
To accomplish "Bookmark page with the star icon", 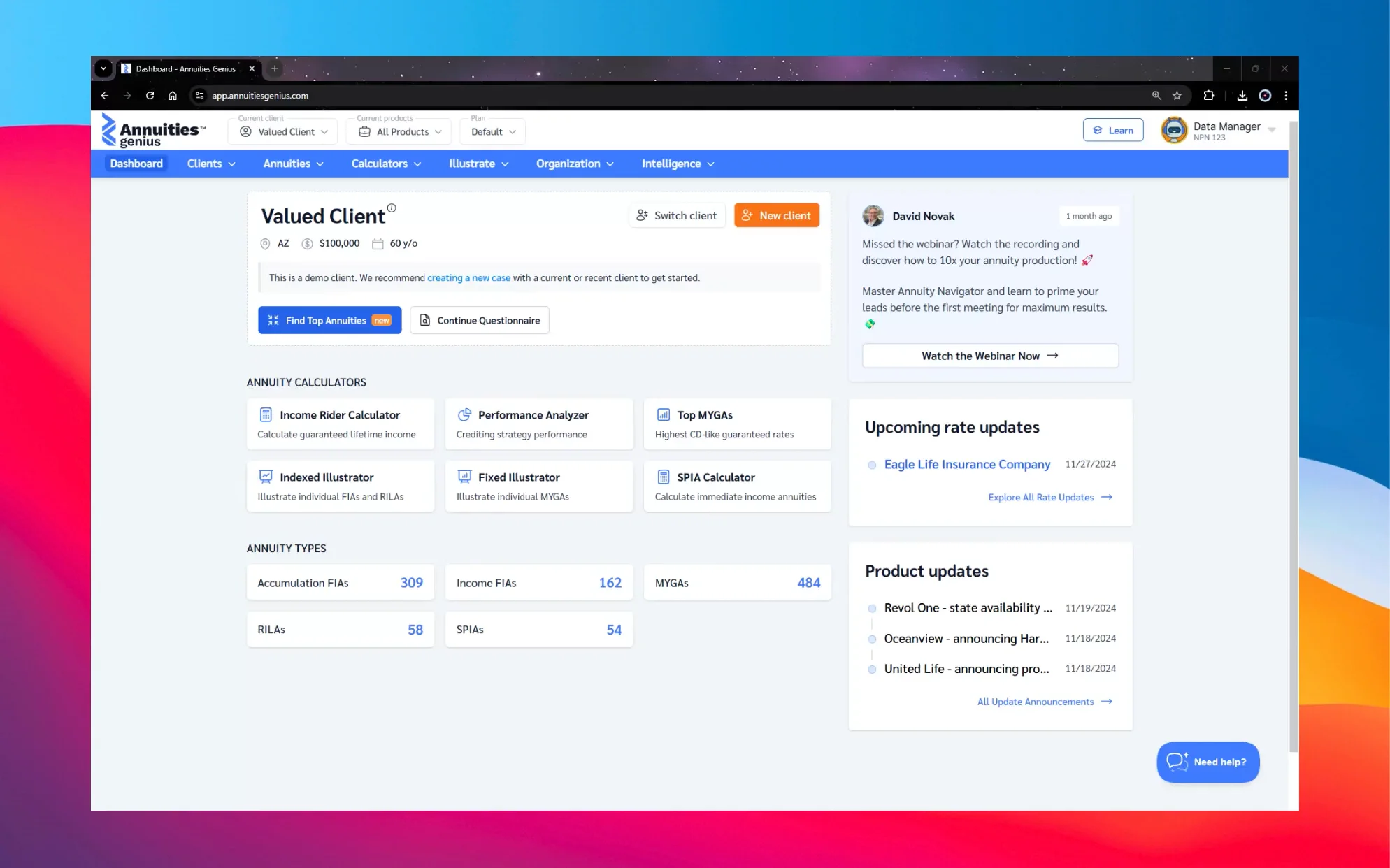I will point(1177,96).
